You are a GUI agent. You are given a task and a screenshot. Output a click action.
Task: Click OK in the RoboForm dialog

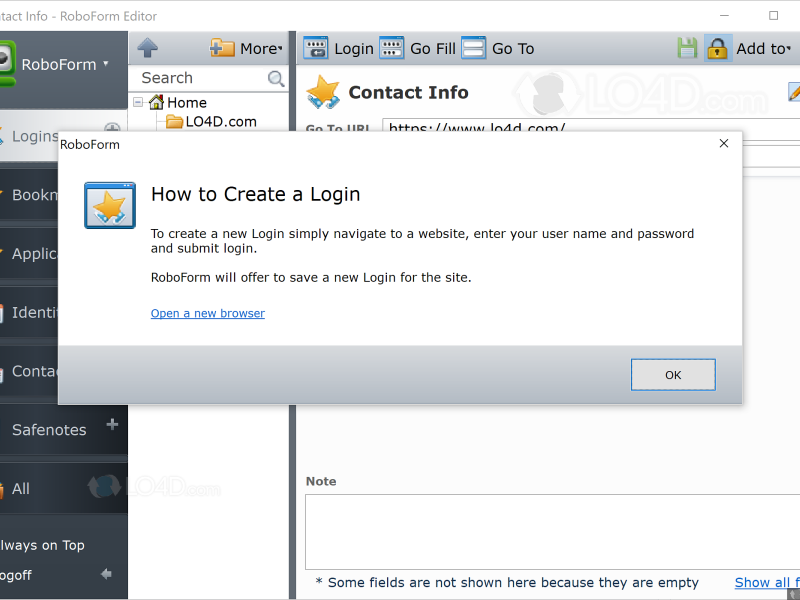[673, 375]
